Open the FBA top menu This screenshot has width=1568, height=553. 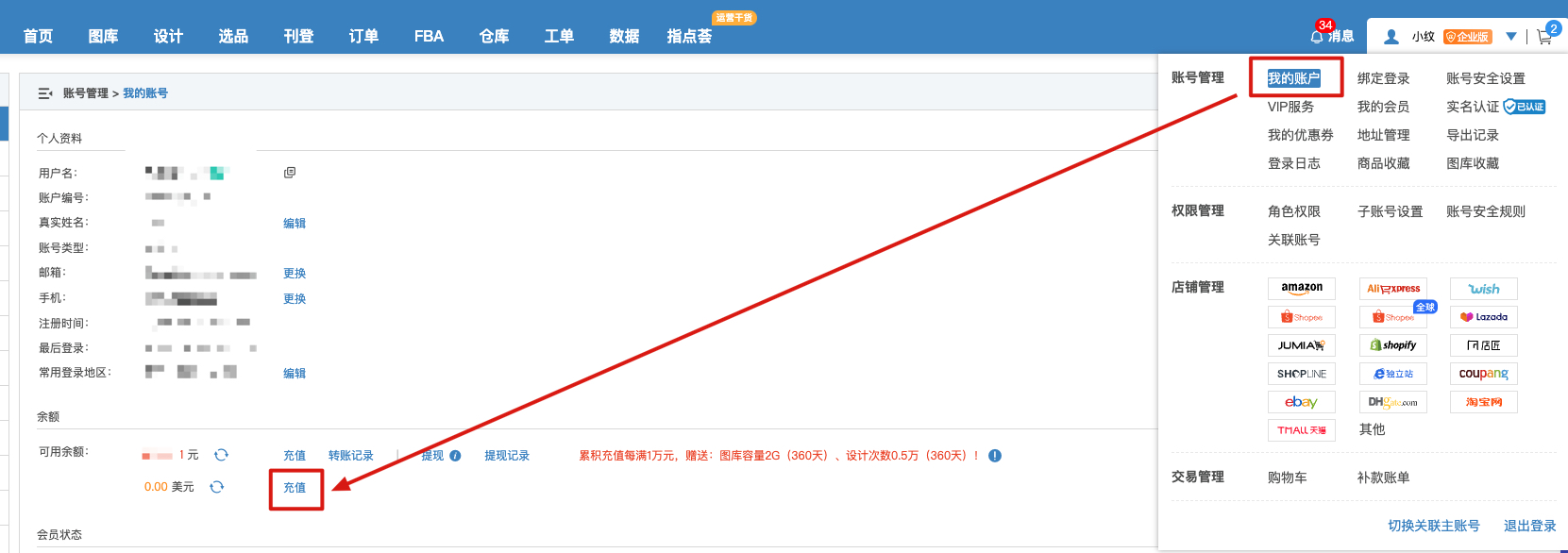click(429, 37)
